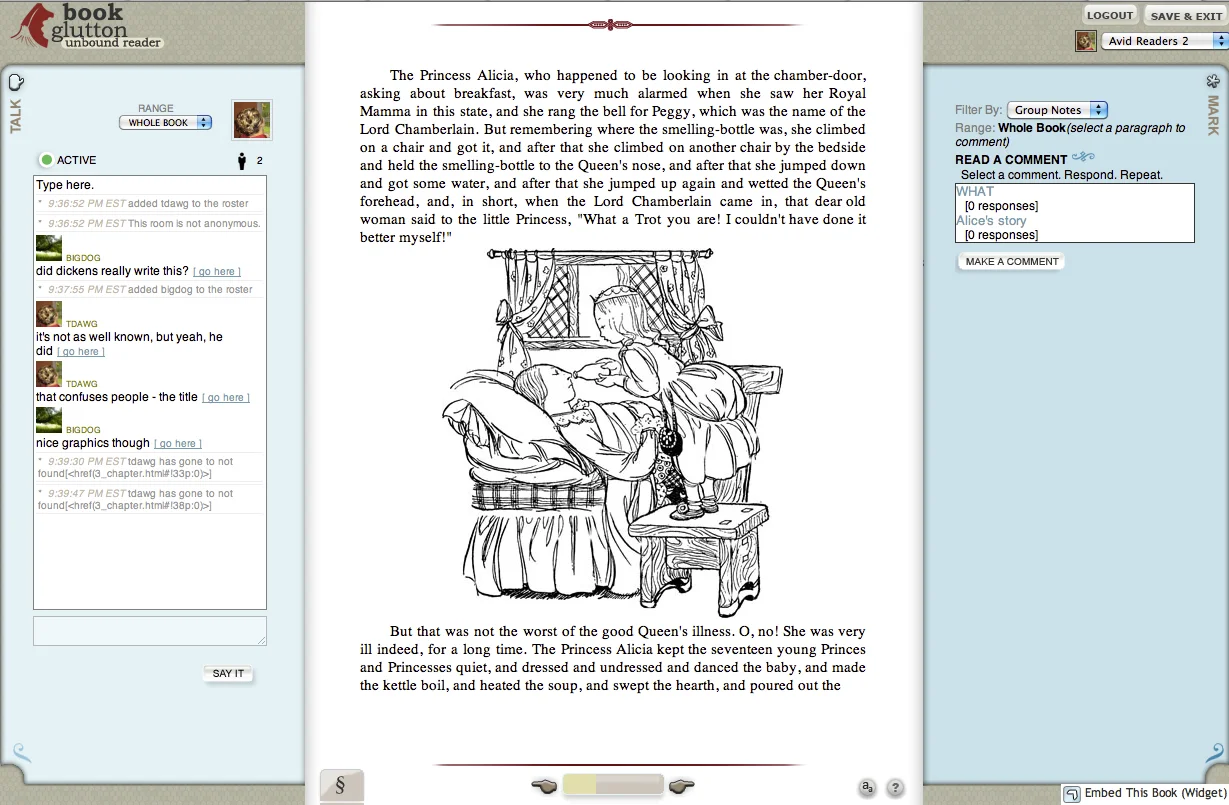The height and width of the screenshot is (805, 1229).
Task: Follow go here link after 'yeah, he did'
Action: click(x=80, y=352)
